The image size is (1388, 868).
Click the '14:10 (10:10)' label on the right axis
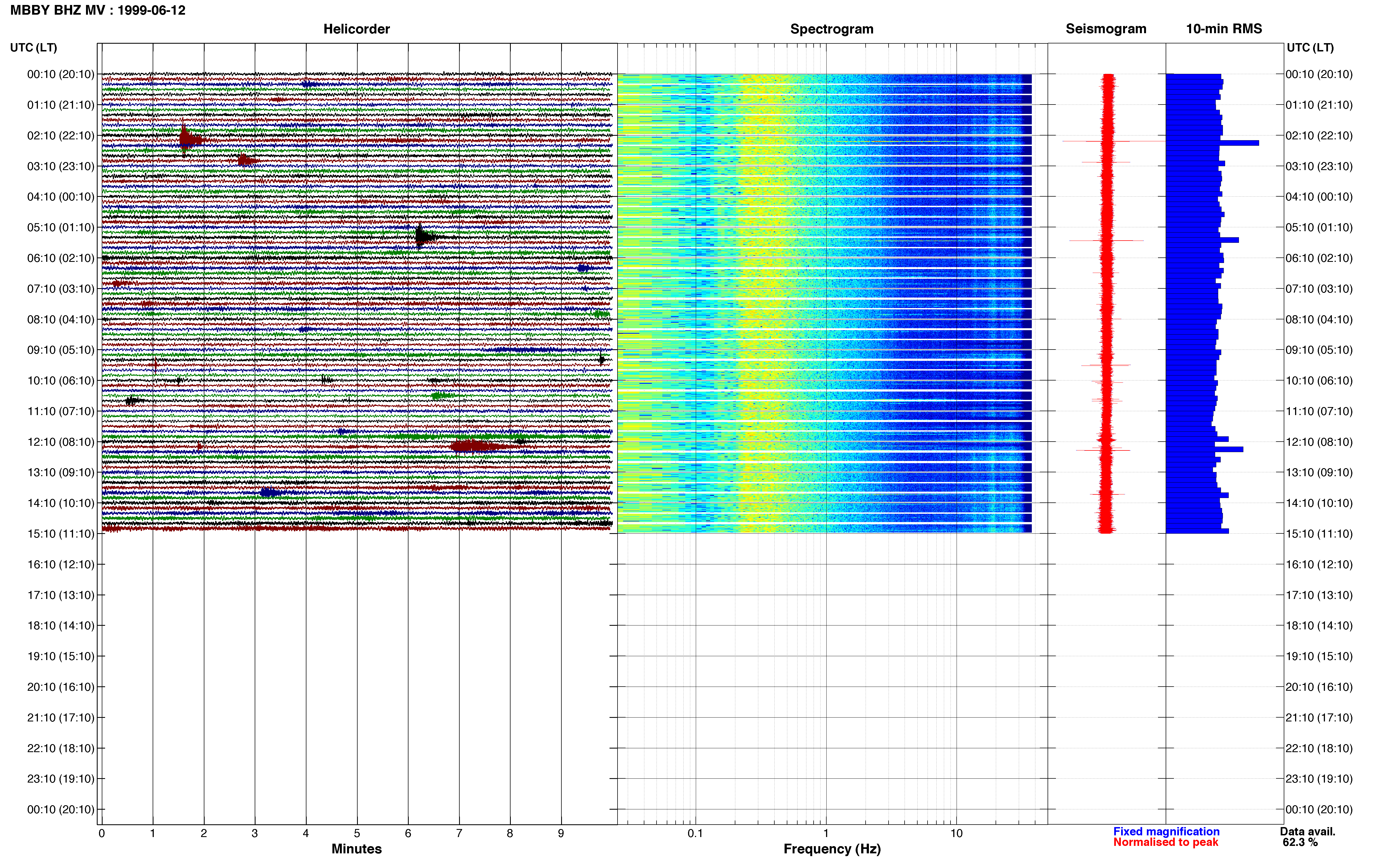[1319, 504]
